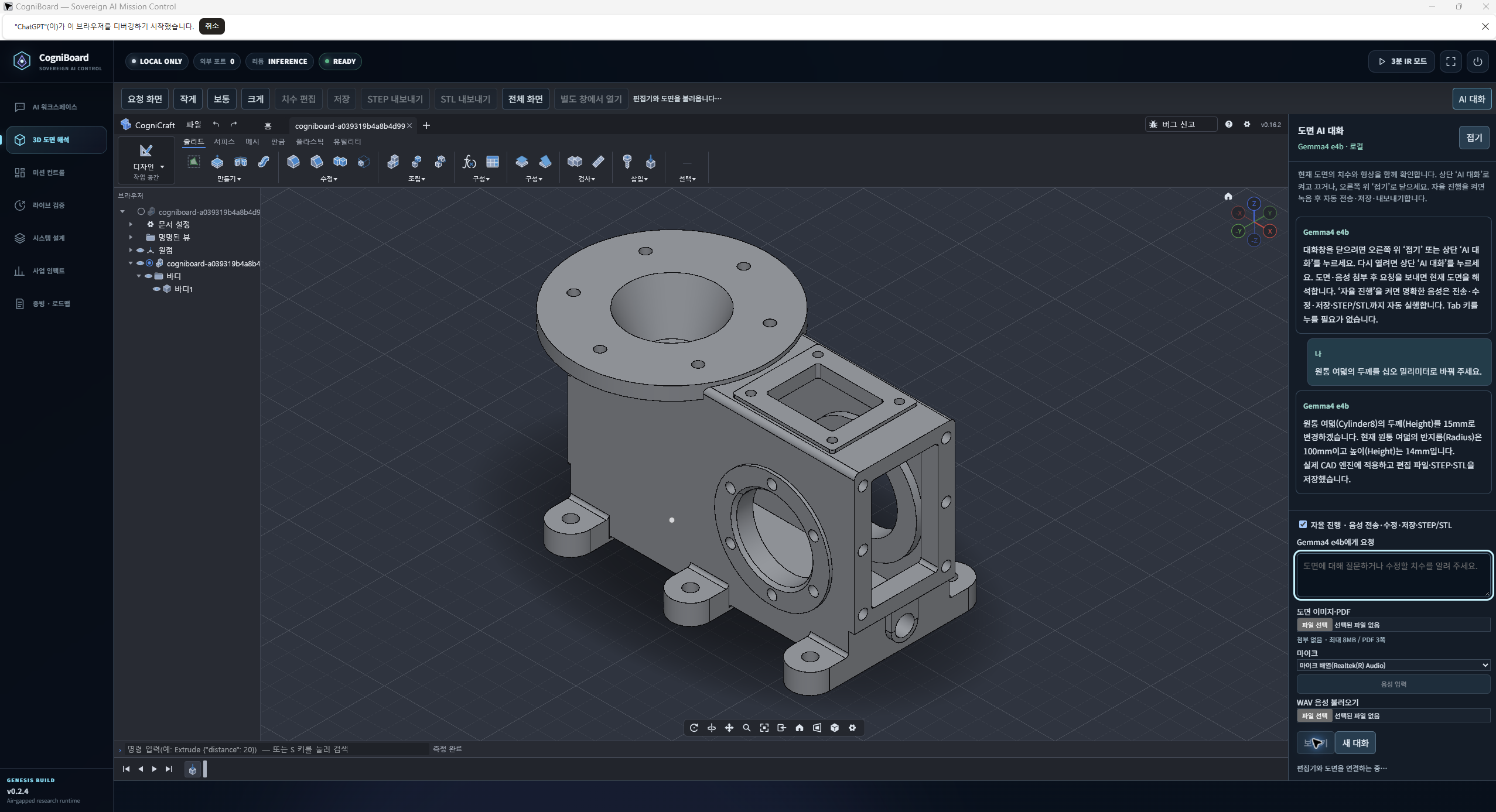Expand the 문서 설정 tree node

(x=131, y=225)
